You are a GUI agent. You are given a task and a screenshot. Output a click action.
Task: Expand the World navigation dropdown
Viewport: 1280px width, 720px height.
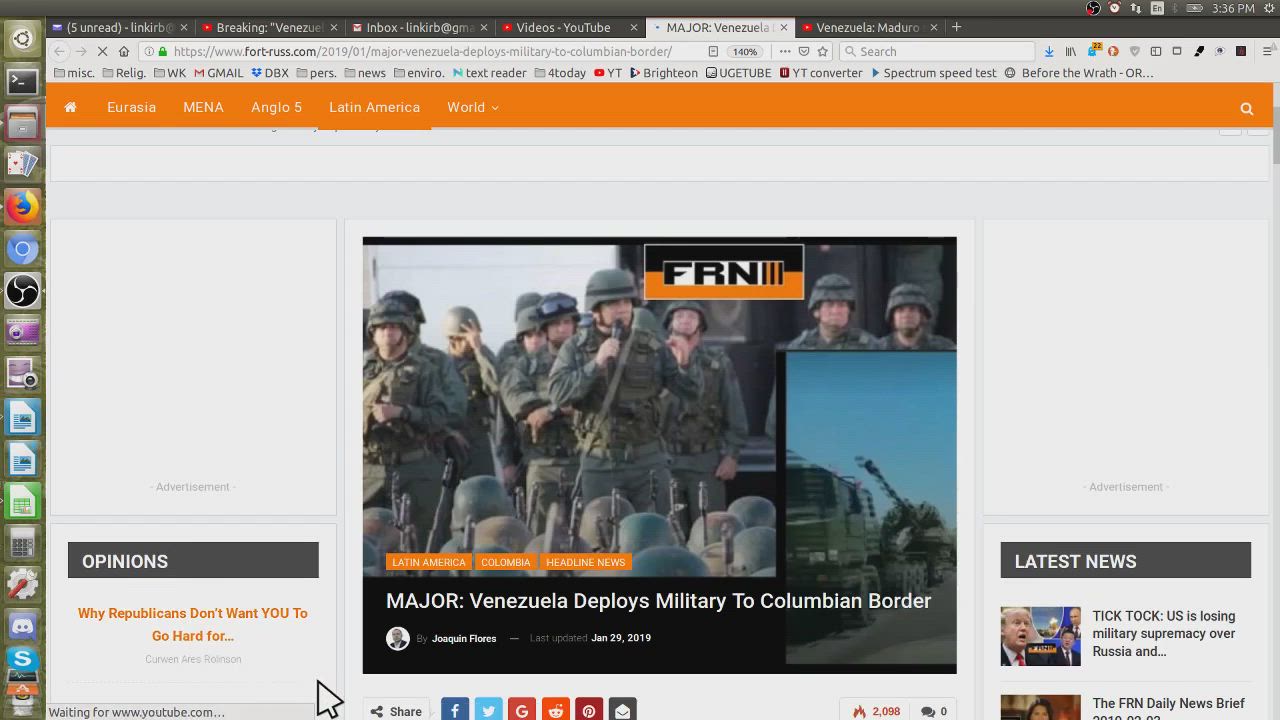pos(472,107)
